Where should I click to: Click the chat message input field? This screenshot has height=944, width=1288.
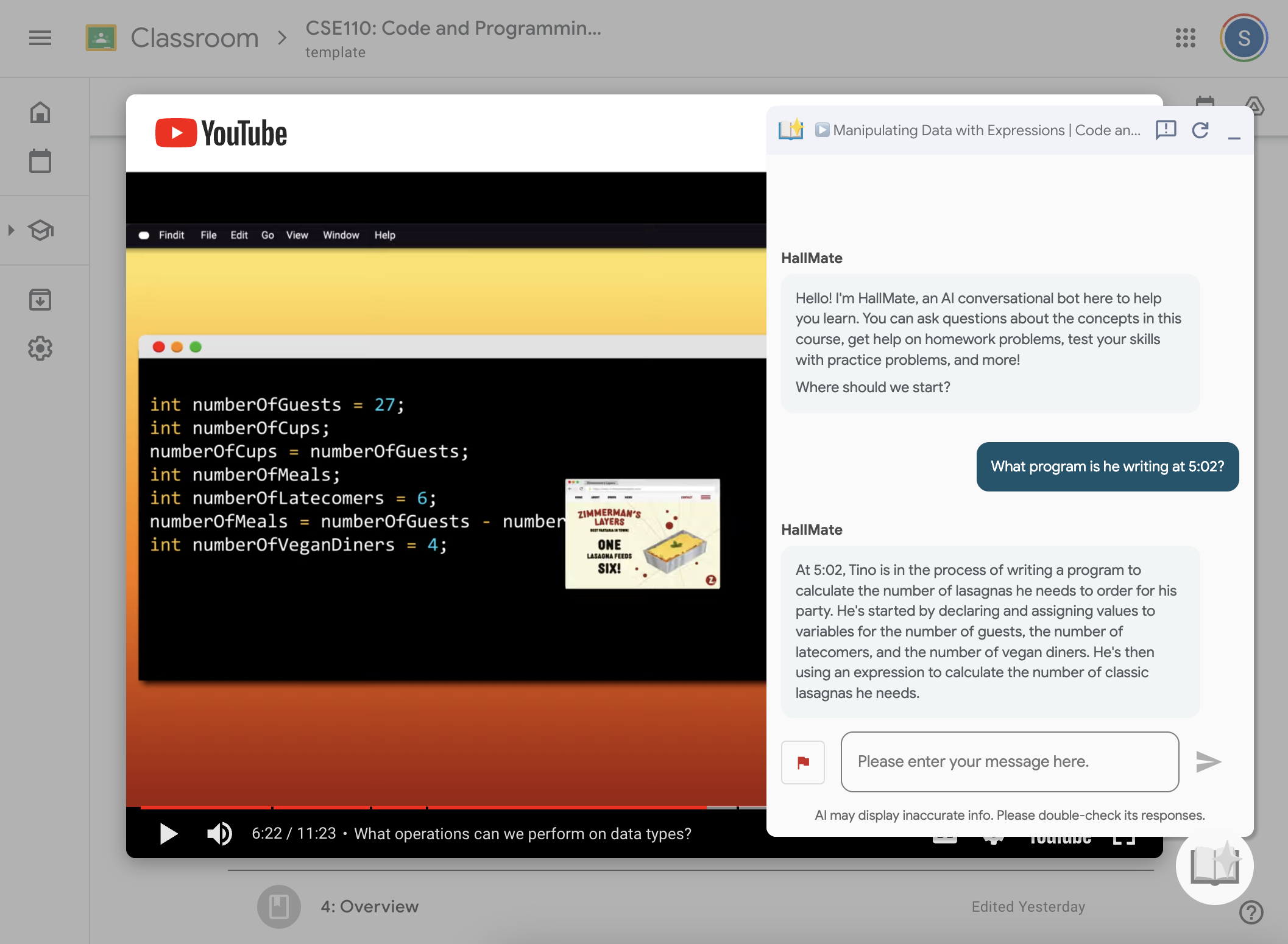[x=1009, y=762]
